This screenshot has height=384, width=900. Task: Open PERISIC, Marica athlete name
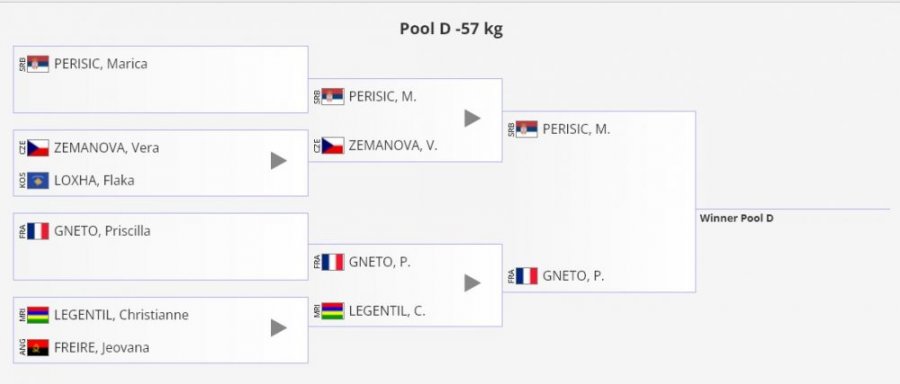click(x=100, y=64)
